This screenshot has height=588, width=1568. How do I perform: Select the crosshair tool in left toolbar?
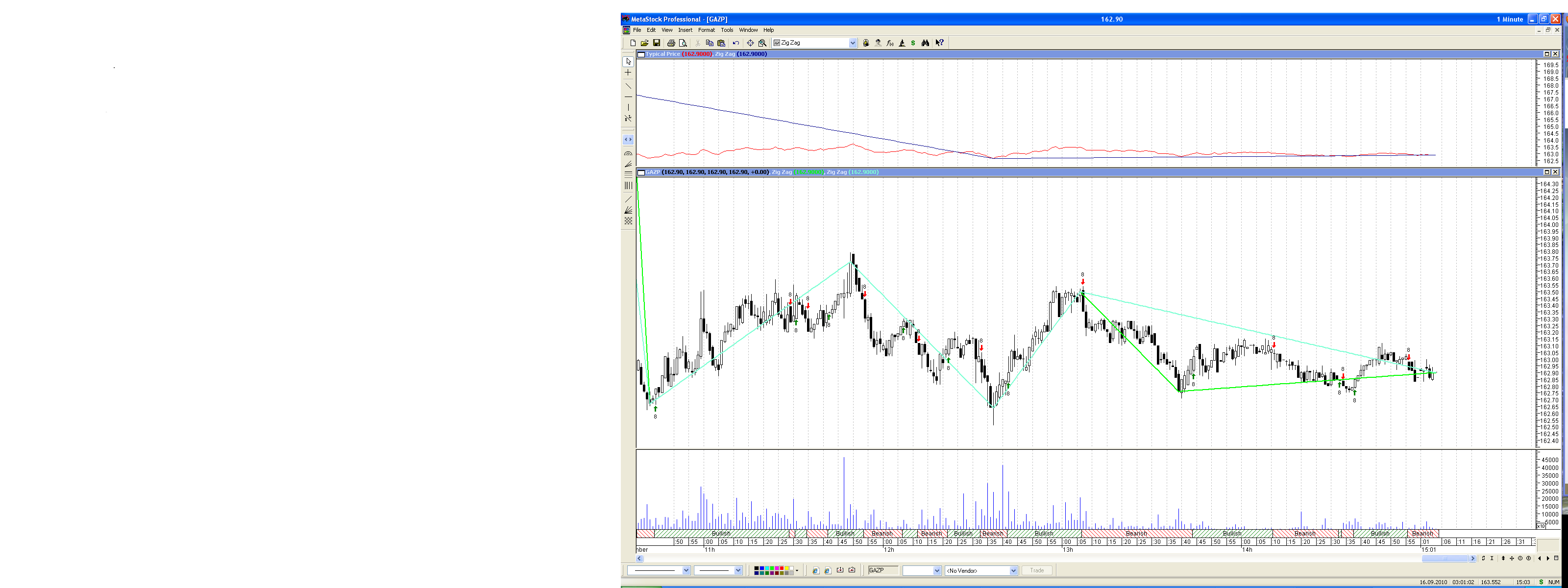[x=628, y=73]
